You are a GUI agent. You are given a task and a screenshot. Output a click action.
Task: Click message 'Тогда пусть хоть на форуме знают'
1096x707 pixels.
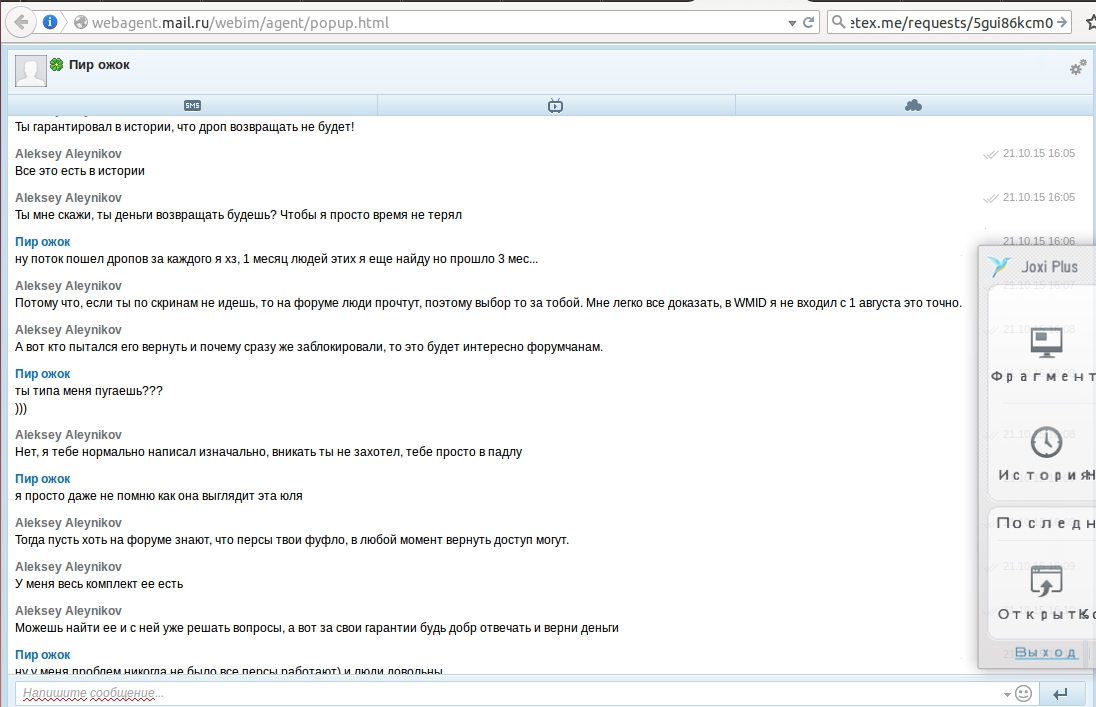(x=292, y=540)
